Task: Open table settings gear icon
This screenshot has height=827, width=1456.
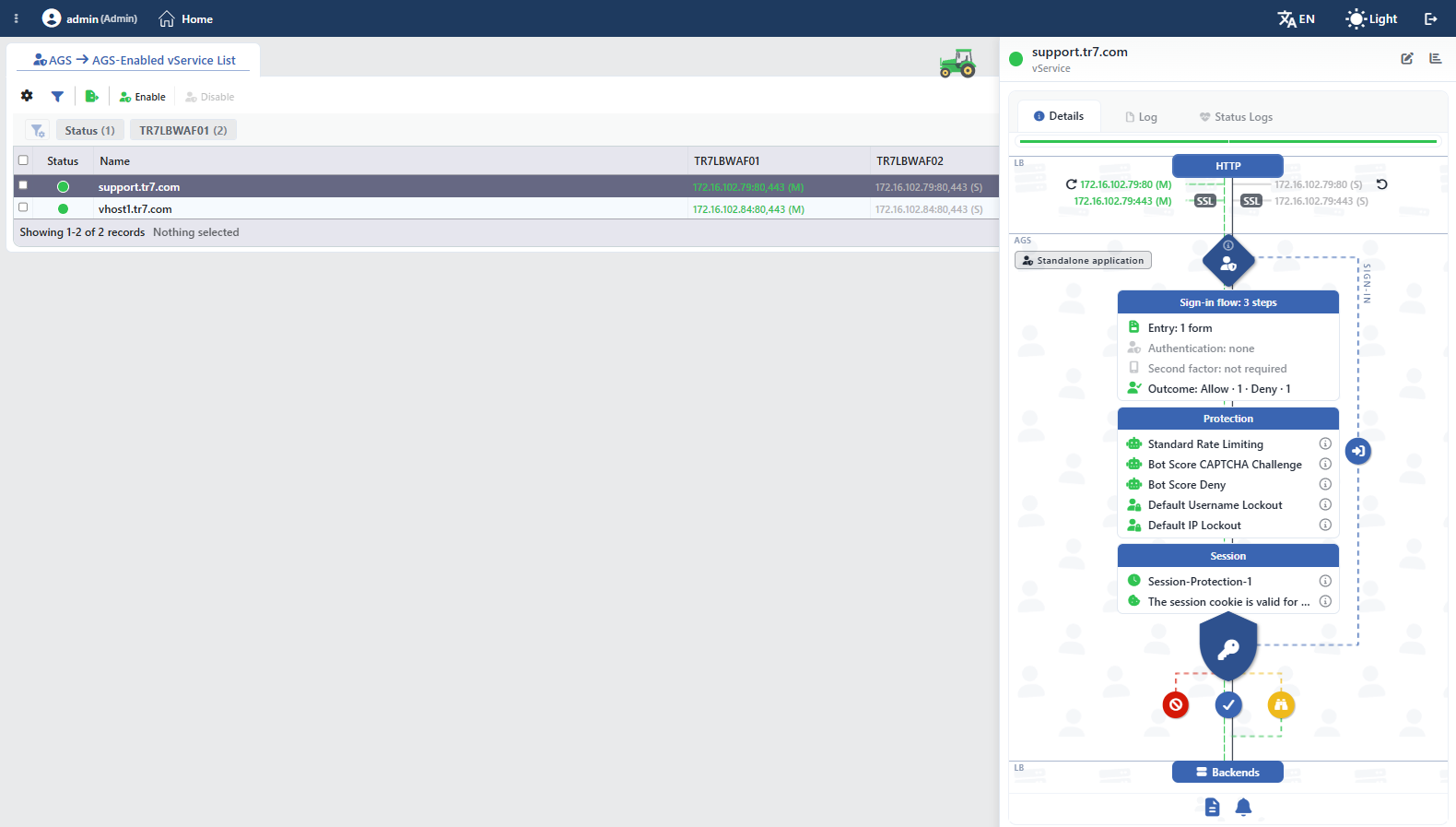Action: point(27,96)
